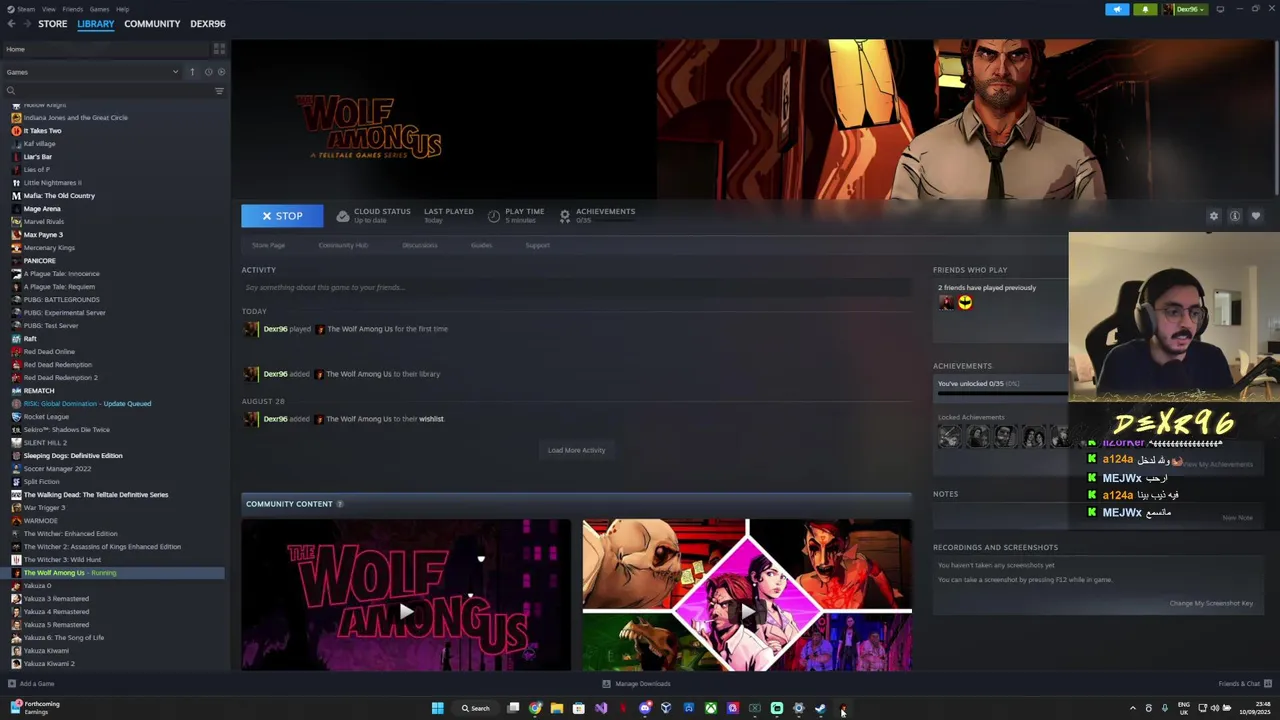Click Community Content help question mark

coord(340,504)
